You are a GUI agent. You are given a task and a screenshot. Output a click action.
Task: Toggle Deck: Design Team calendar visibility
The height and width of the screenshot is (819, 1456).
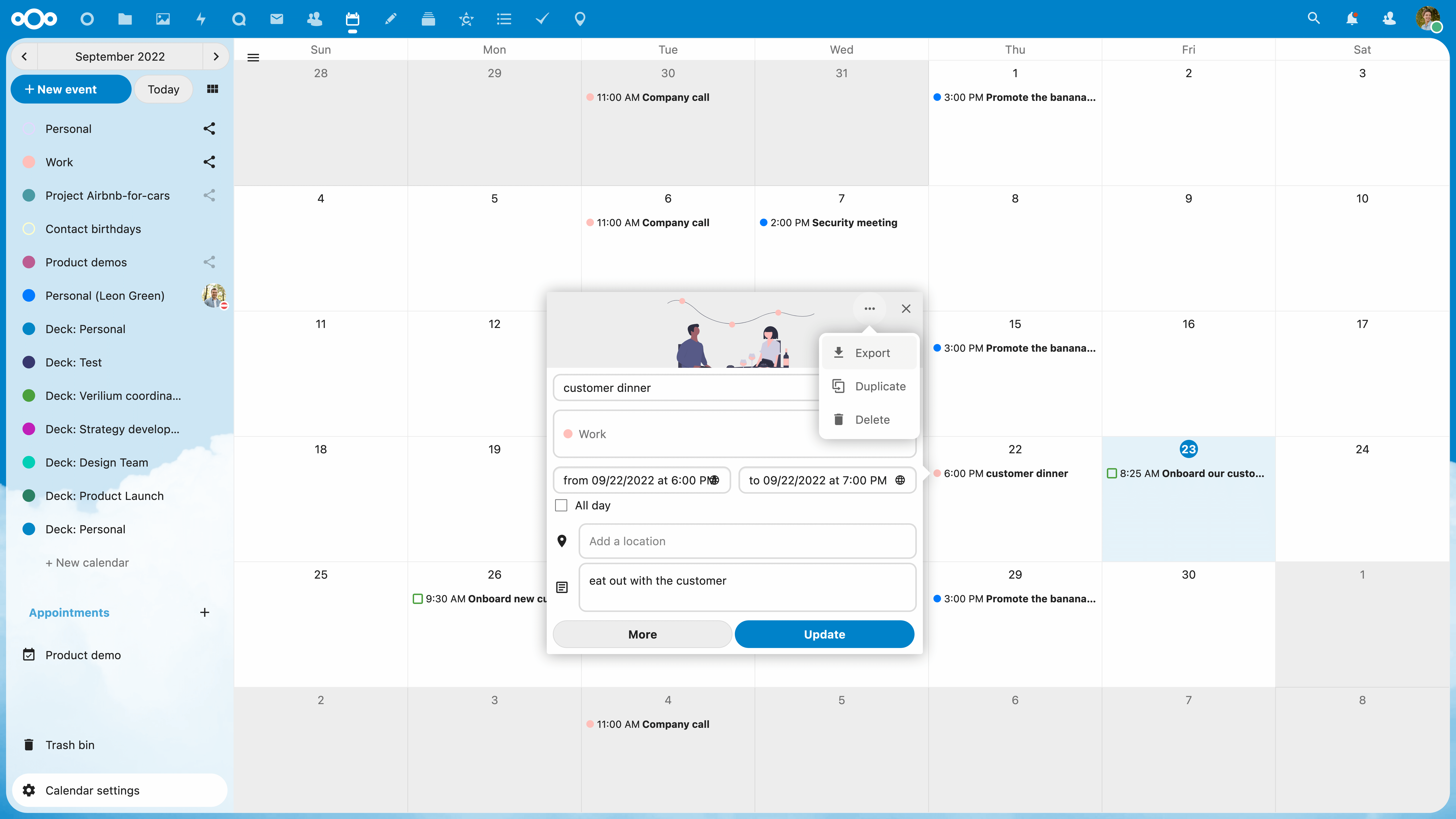point(29,462)
